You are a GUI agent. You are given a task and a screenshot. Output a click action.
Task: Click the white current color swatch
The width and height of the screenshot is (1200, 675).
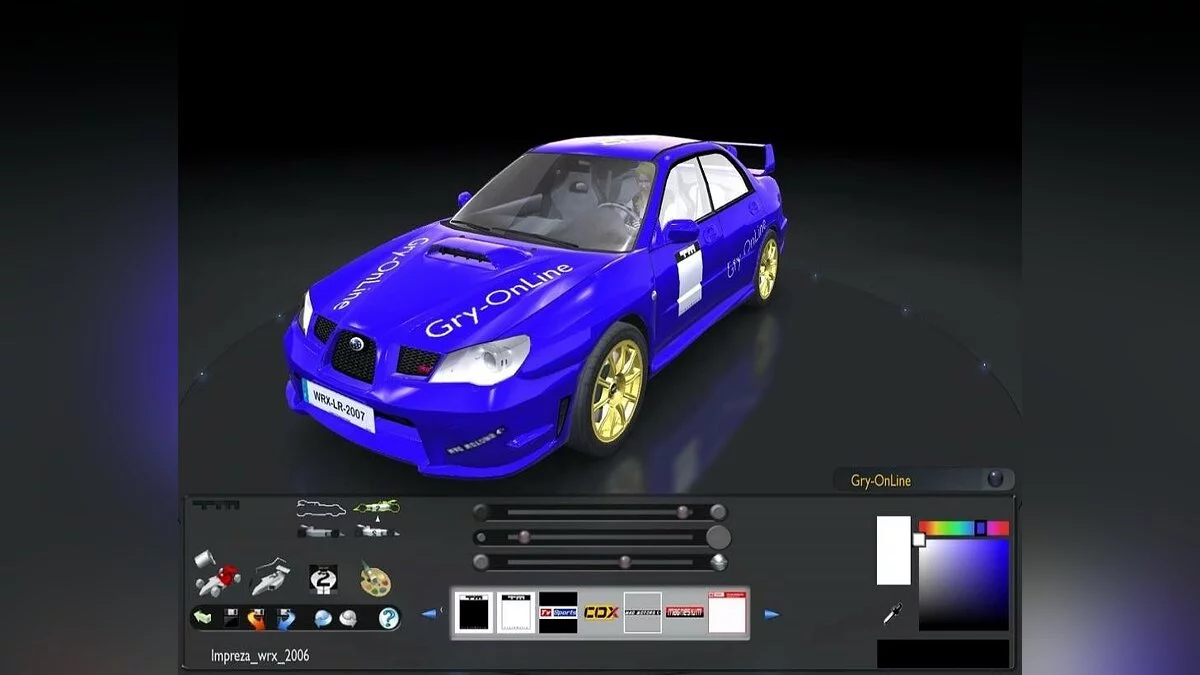point(894,550)
